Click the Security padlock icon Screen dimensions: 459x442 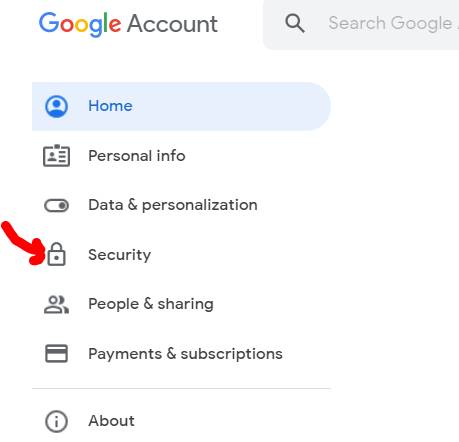pyautogui.click(x=56, y=254)
